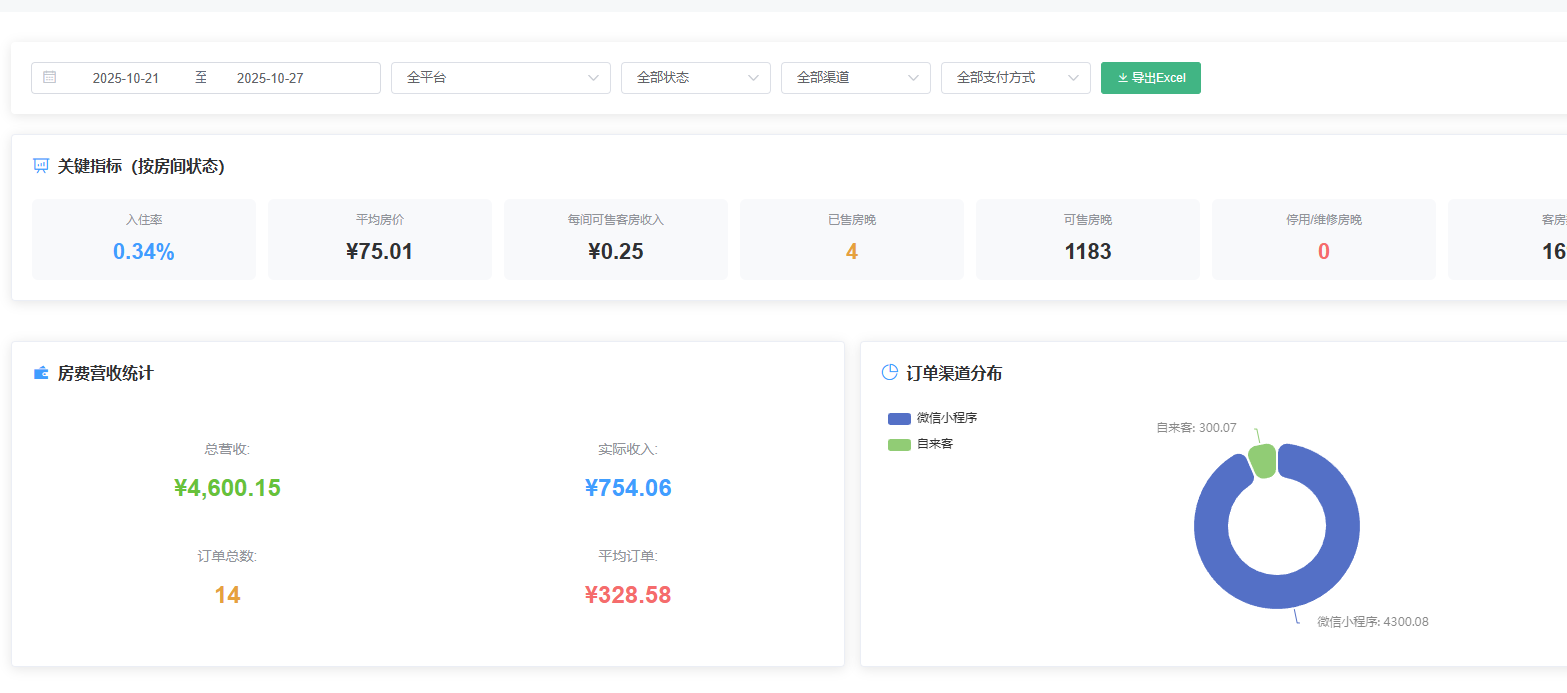Open the 全部渠道 channel dropdown
Image resolution: width=1567 pixels, height=693 pixels.
click(855, 78)
